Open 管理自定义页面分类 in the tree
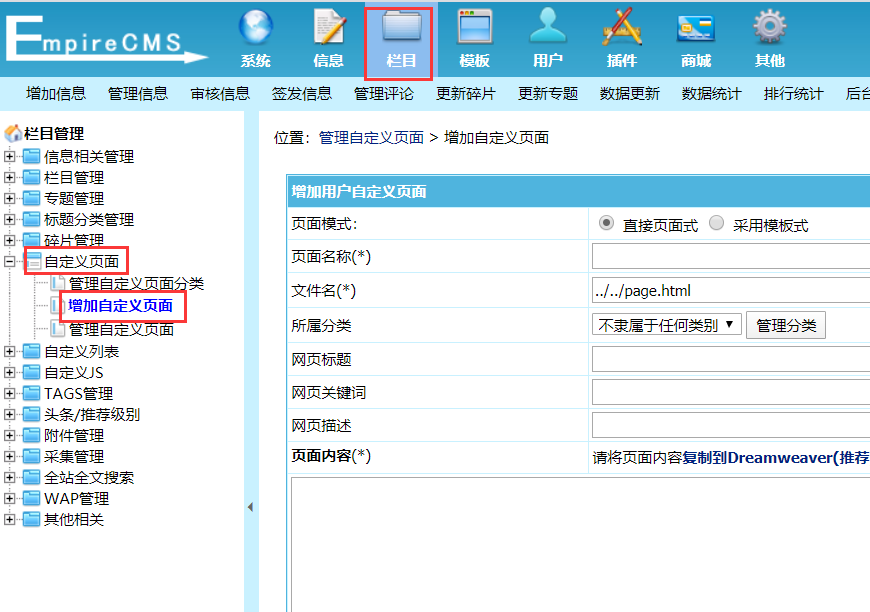This screenshot has height=612, width=870. point(136,284)
